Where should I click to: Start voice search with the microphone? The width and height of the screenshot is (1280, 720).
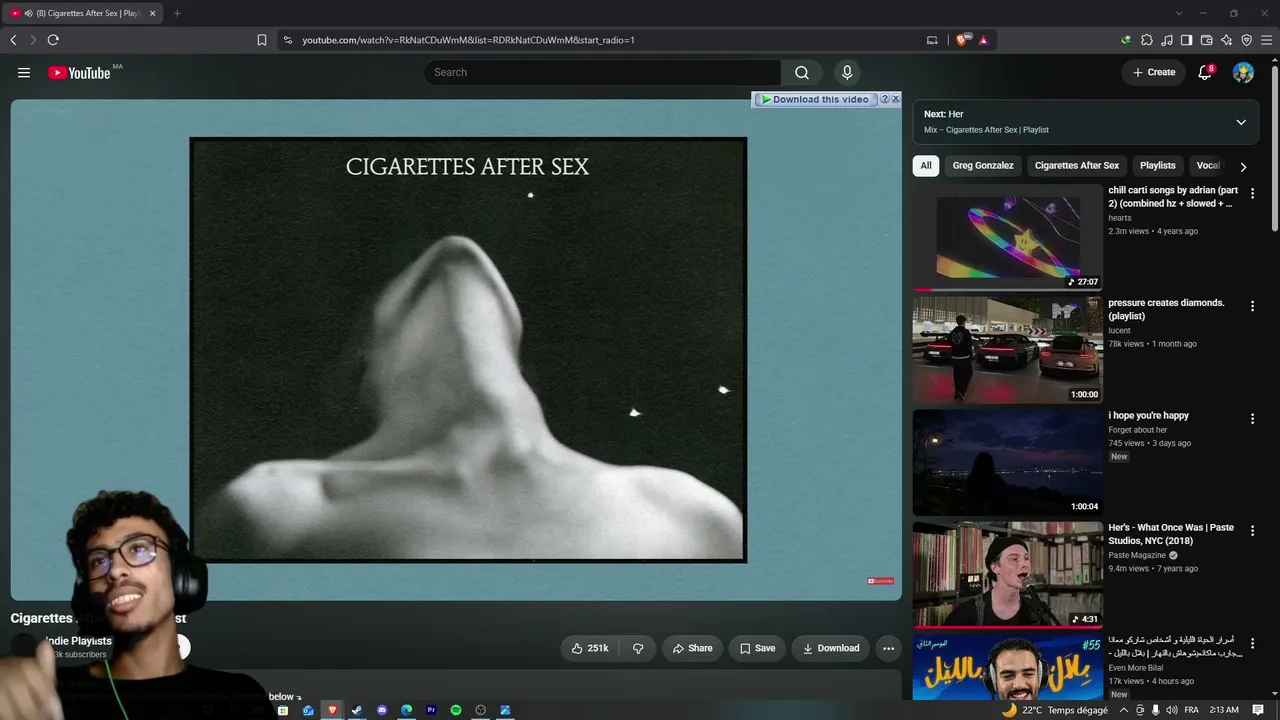847,72
